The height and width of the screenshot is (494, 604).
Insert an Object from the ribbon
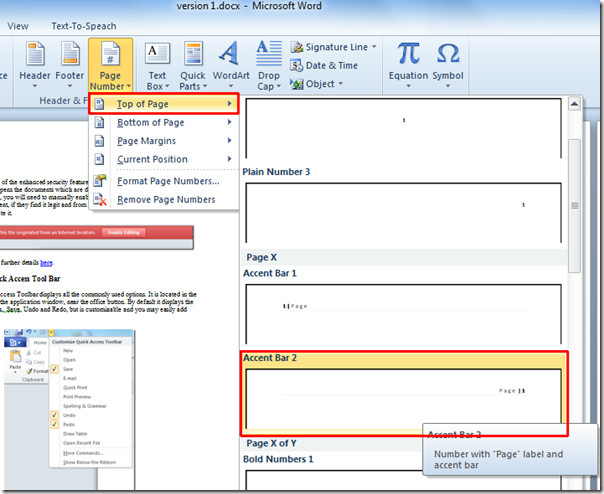click(x=317, y=84)
